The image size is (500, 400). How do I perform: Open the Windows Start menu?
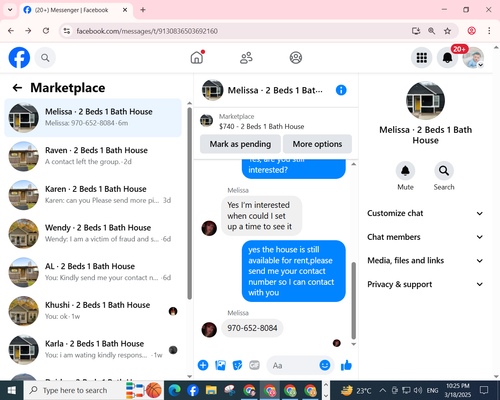tap(12, 390)
